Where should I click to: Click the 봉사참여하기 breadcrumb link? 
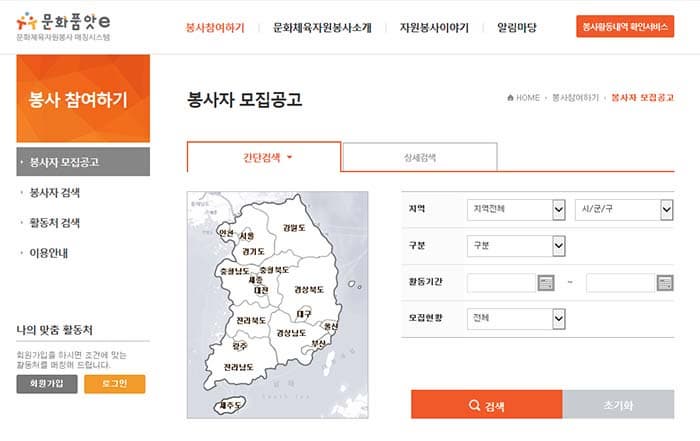point(575,97)
